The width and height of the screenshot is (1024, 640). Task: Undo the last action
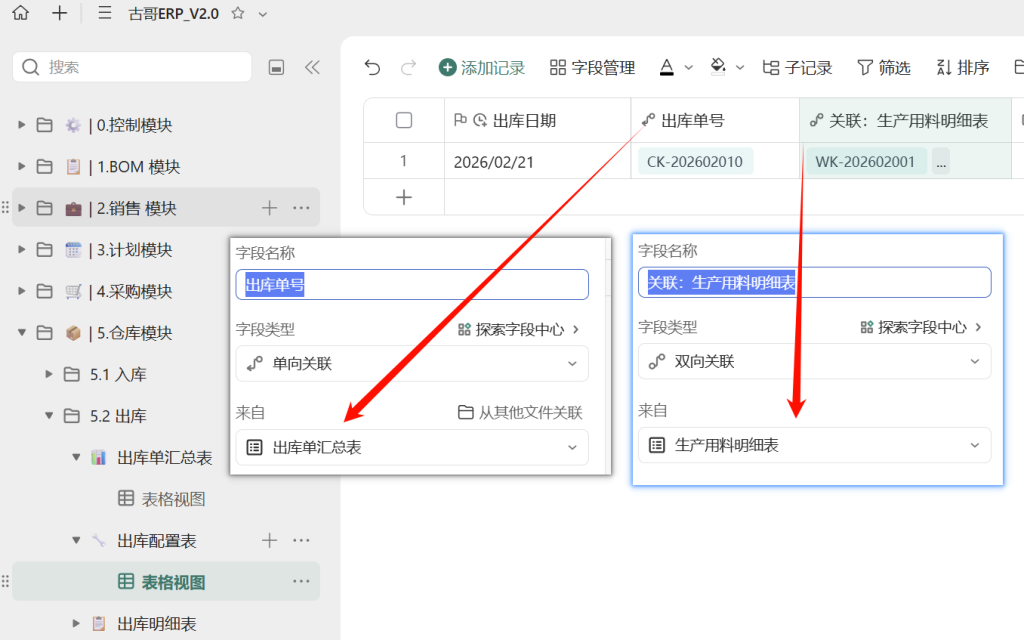(372, 67)
